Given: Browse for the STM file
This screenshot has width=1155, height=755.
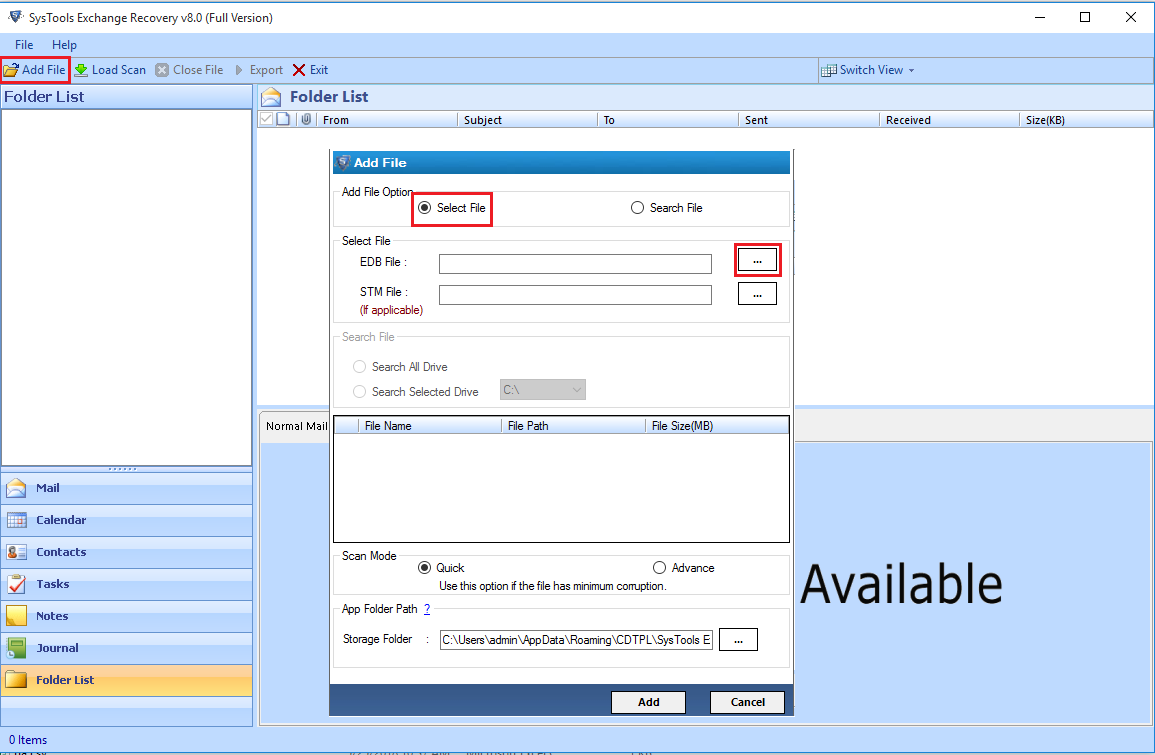Looking at the screenshot, I should 757,294.
